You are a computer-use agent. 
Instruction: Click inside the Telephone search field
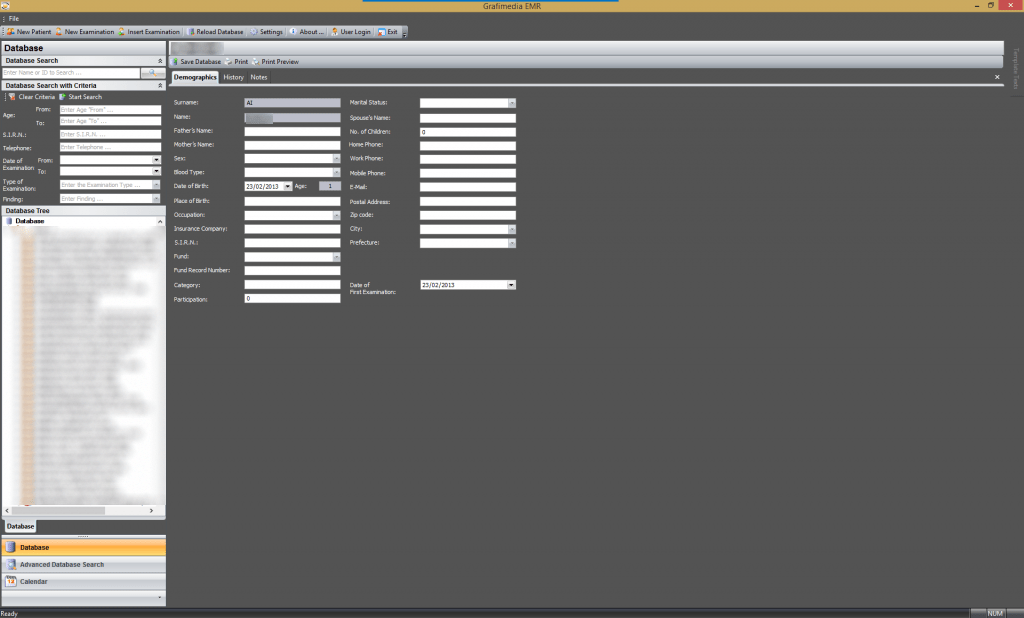point(110,146)
